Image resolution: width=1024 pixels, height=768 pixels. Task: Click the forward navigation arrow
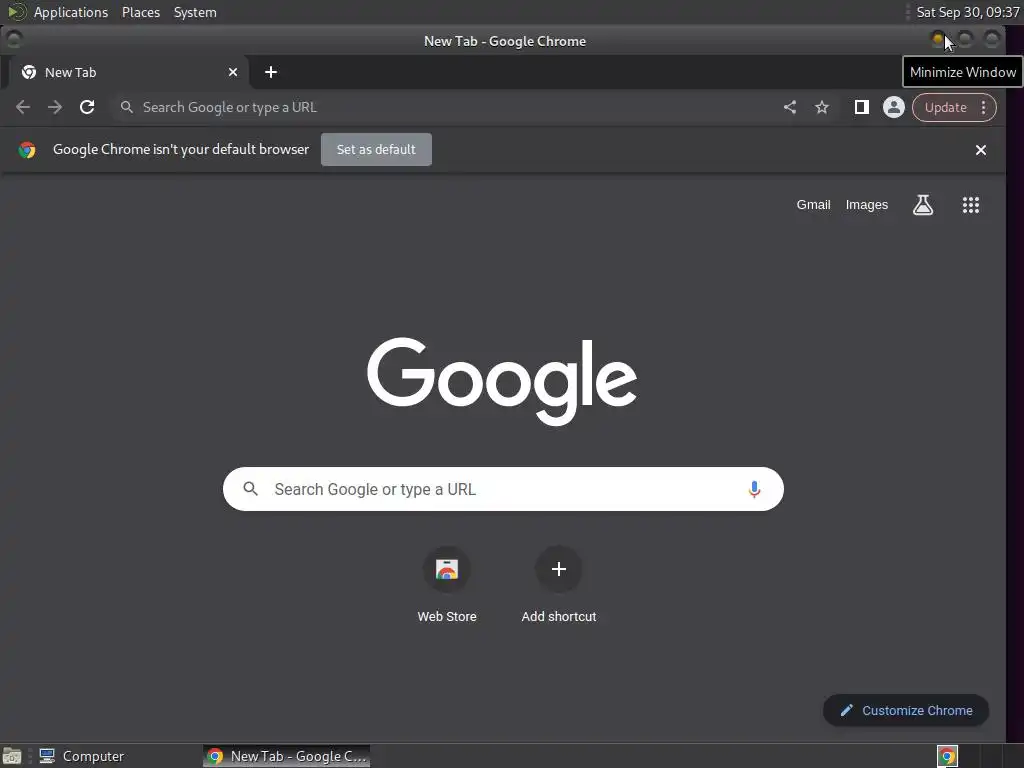(55, 107)
